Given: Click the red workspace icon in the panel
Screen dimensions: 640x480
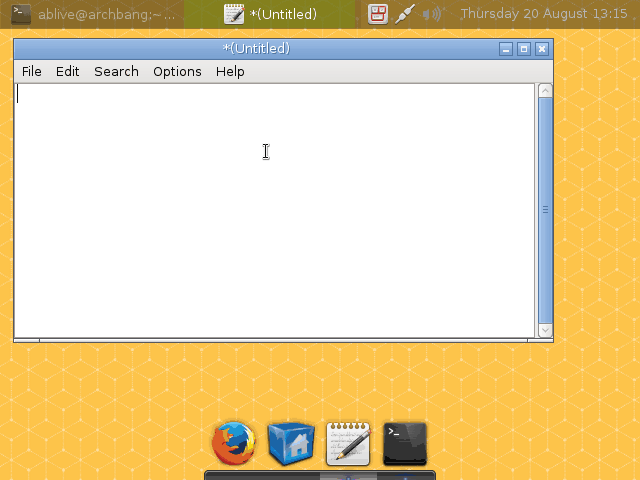Looking at the screenshot, I should pos(377,14).
